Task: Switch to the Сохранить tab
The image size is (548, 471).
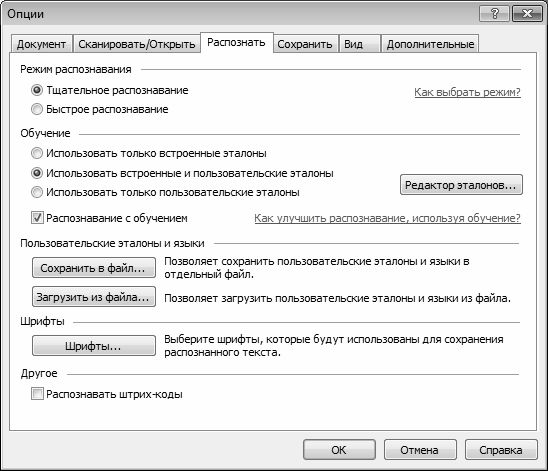Action: (305, 44)
